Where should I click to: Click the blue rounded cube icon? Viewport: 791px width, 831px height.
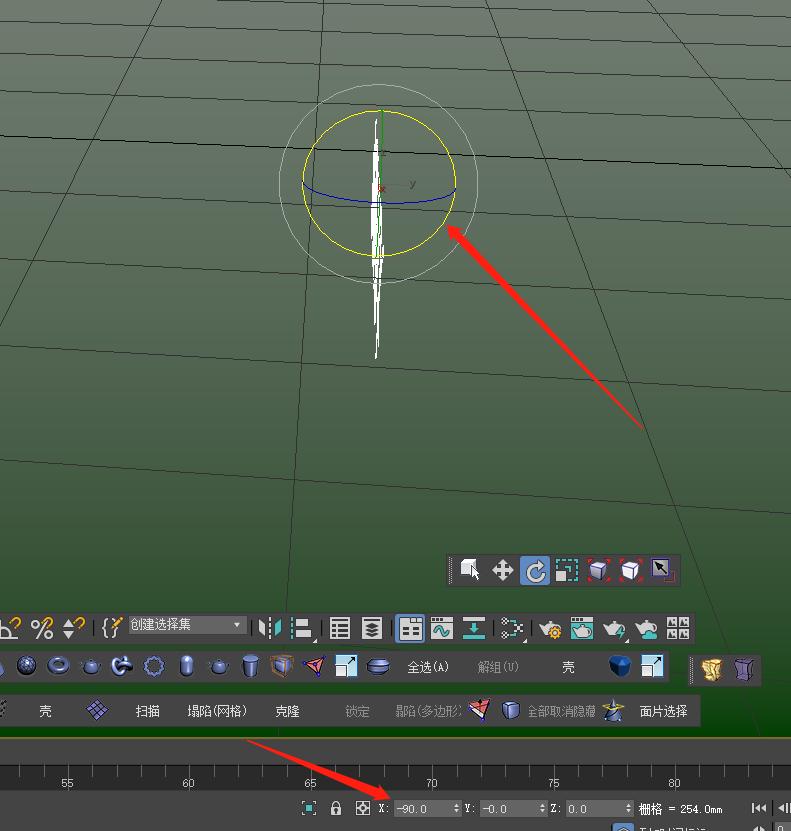[x=511, y=710]
